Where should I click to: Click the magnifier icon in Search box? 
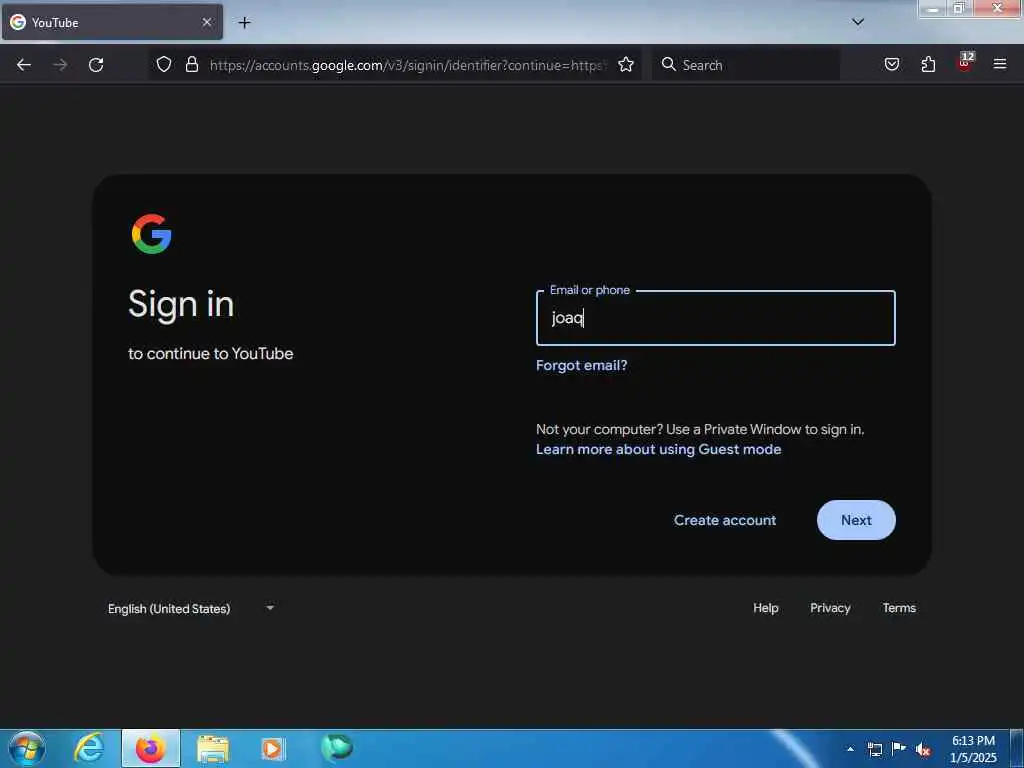point(668,64)
